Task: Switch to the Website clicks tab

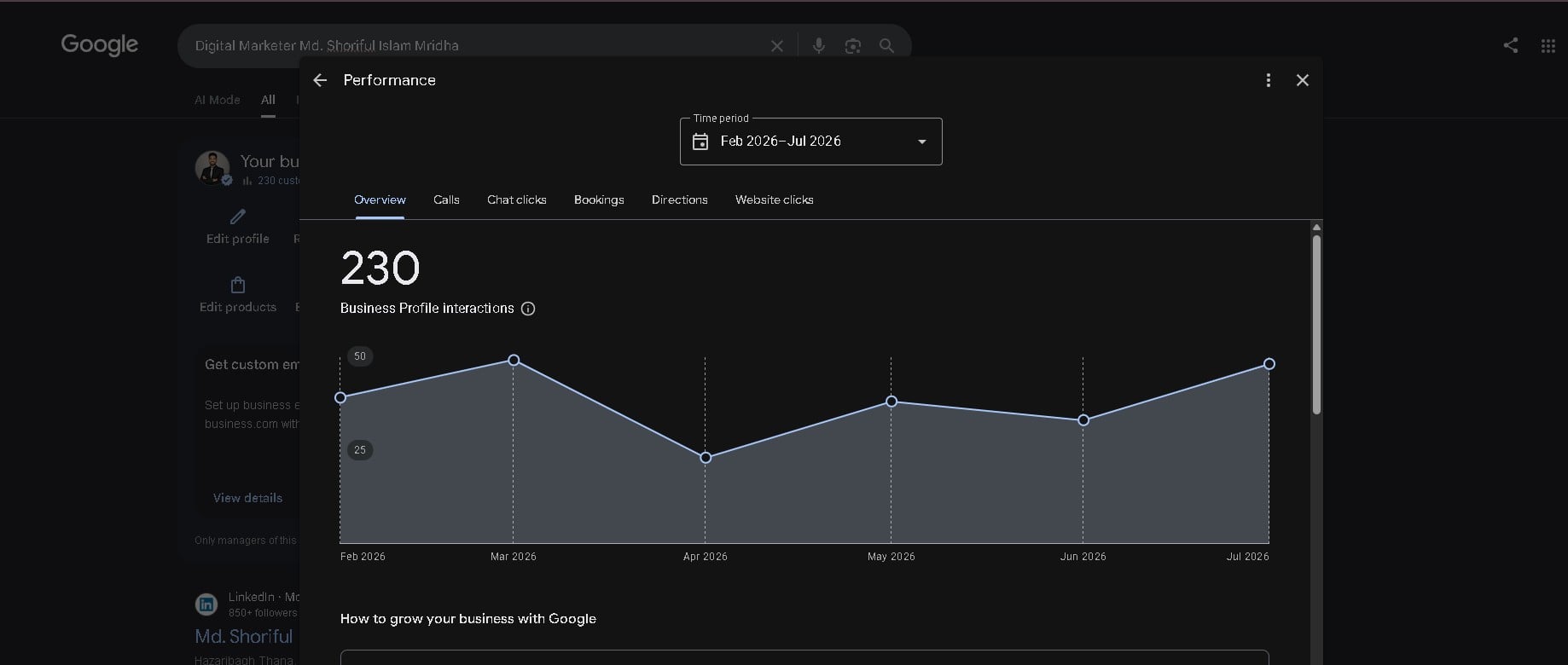Action: (x=774, y=199)
